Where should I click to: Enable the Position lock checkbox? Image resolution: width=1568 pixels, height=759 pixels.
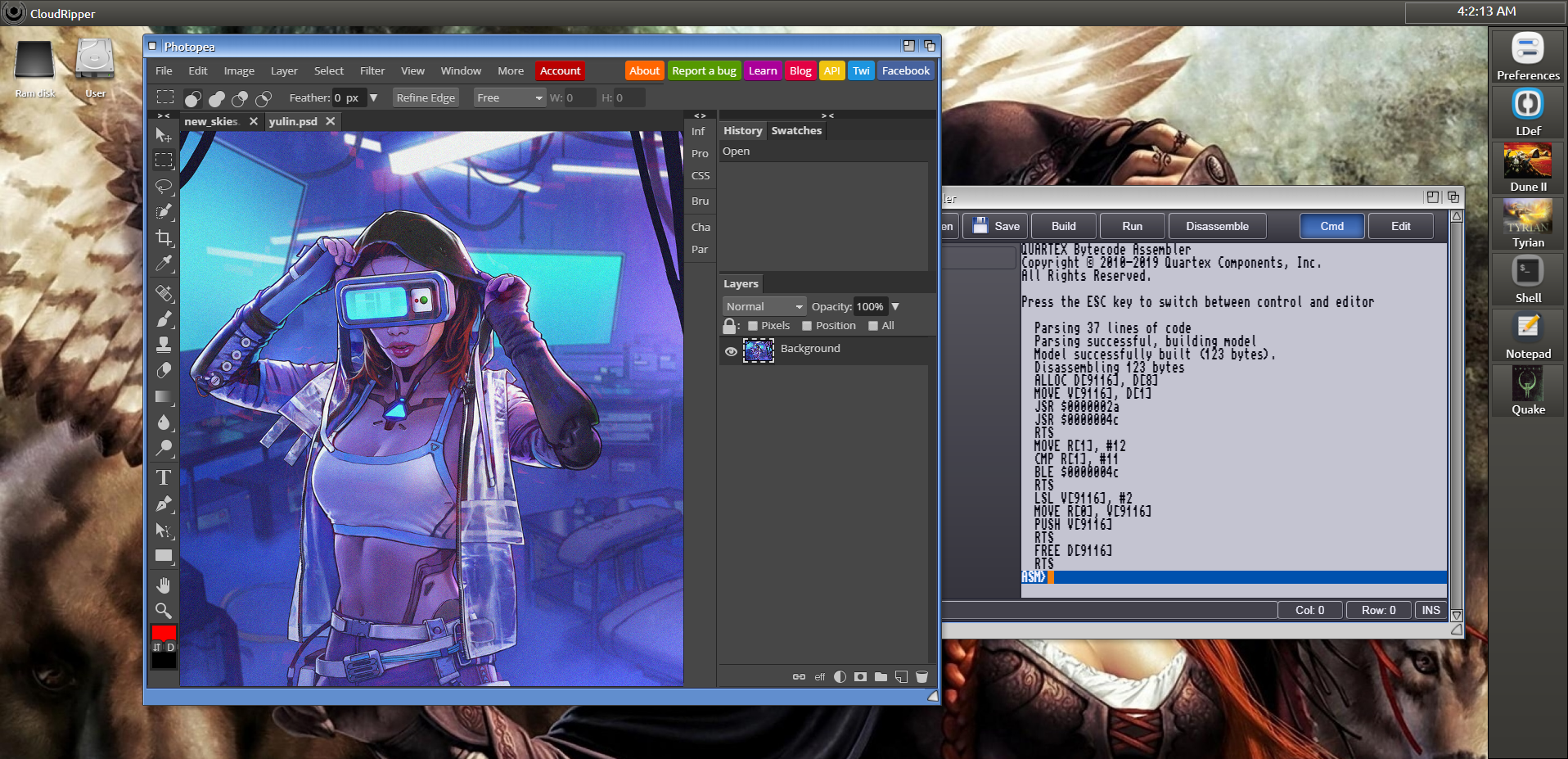point(807,326)
